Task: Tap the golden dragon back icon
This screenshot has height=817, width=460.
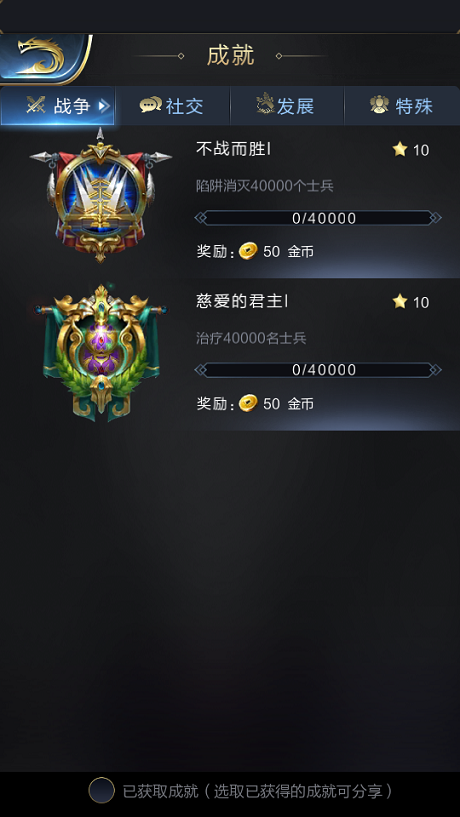Action: [x=42, y=56]
